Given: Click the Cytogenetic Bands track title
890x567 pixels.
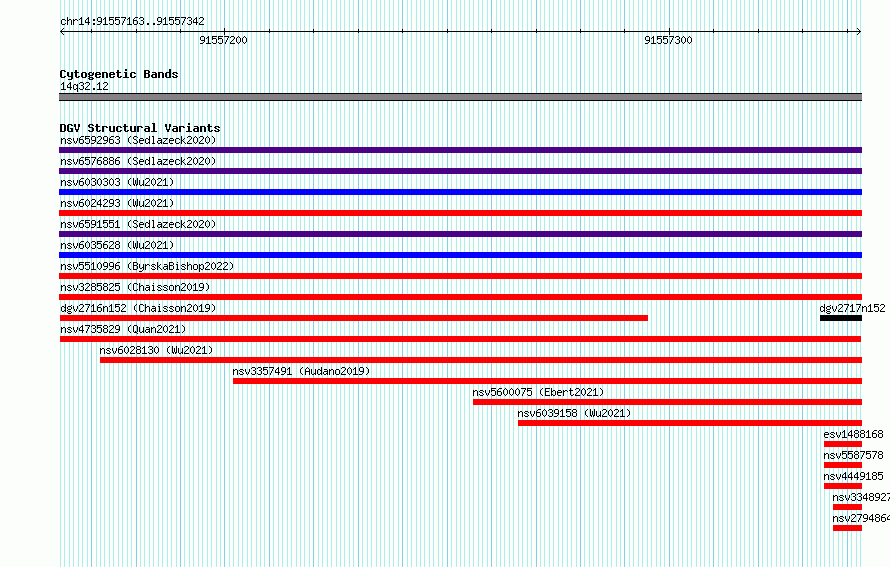Looking at the screenshot, I should (x=119, y=74).
